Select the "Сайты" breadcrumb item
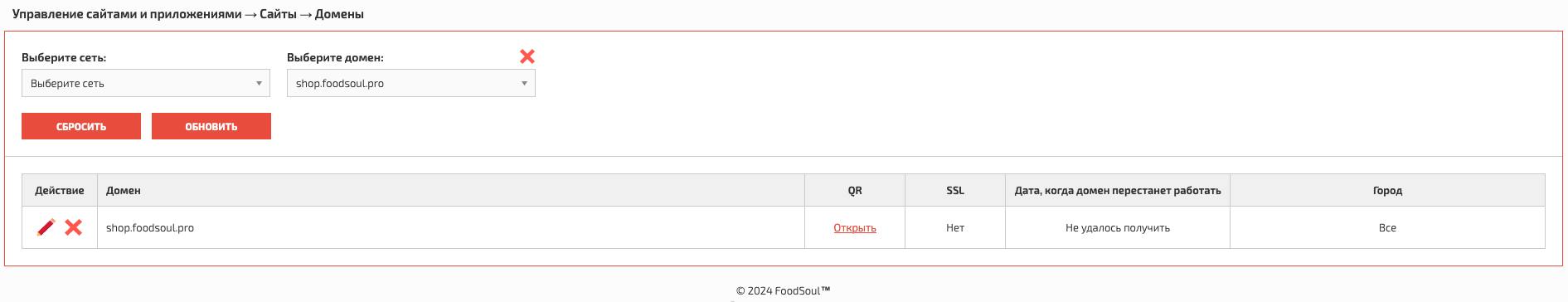 pos(278,14)
